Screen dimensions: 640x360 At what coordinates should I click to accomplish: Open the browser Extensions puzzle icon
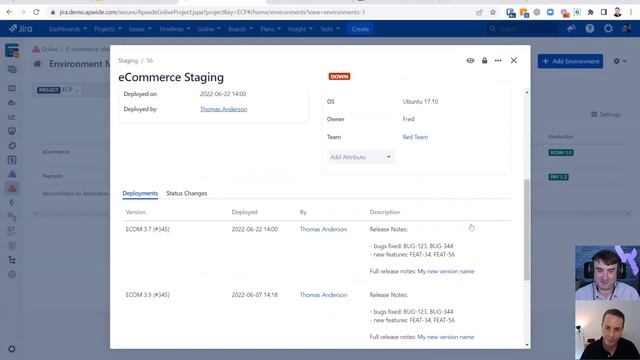click(x=591, y=12)
